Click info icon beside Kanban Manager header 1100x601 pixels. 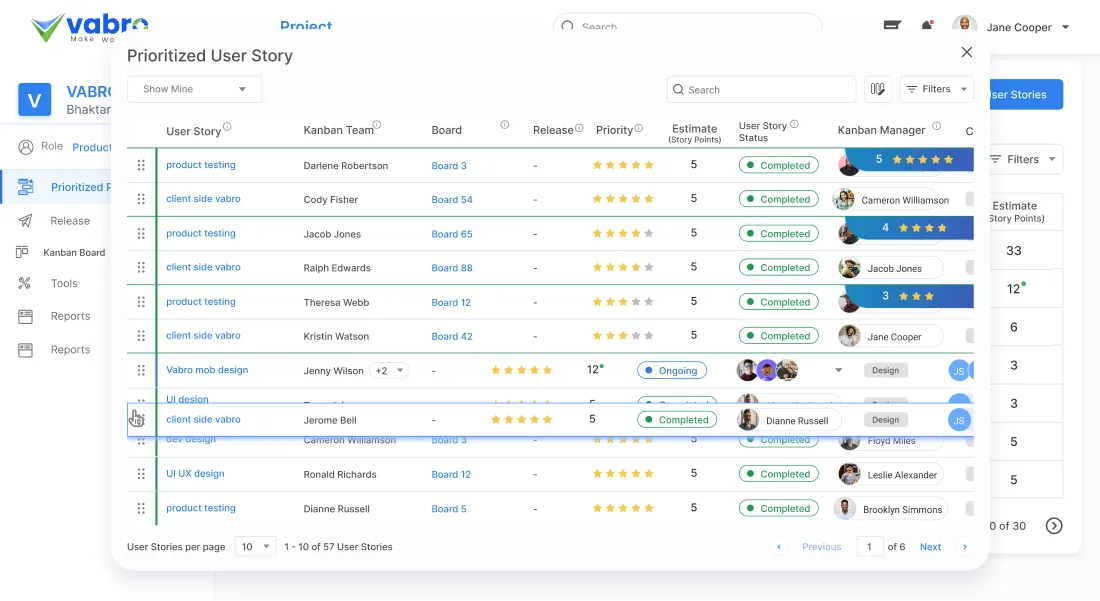(936, 127)
